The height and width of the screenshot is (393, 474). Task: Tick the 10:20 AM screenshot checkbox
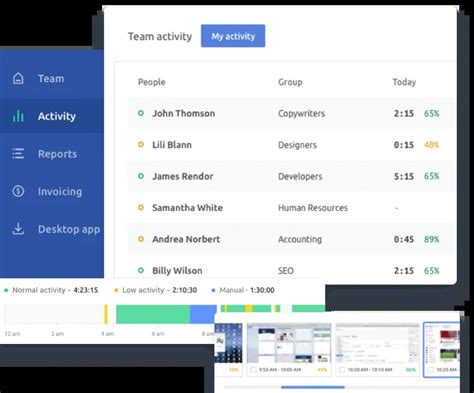[431, 370]
